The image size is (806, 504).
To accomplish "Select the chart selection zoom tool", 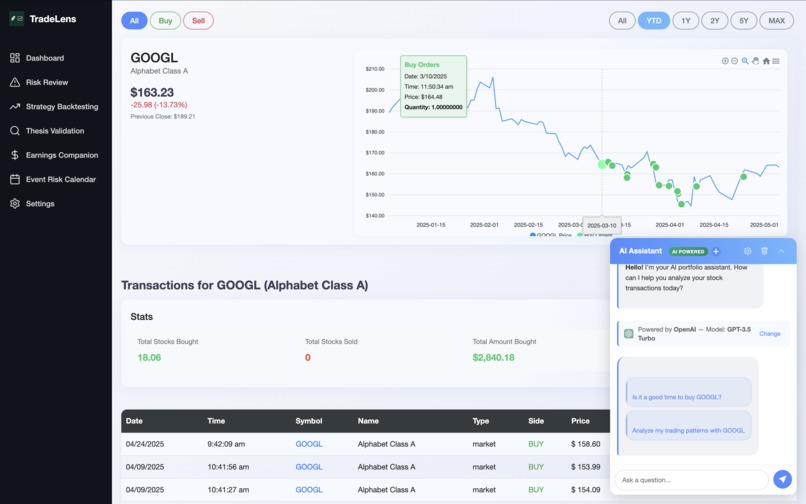I will 745,61.
